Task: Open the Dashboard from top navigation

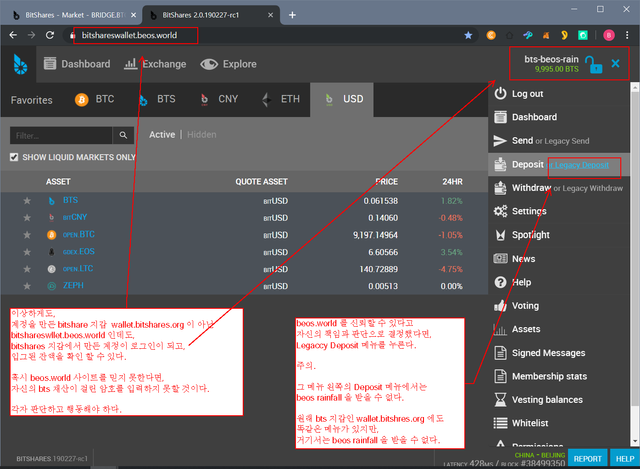Action: (77, 64)
